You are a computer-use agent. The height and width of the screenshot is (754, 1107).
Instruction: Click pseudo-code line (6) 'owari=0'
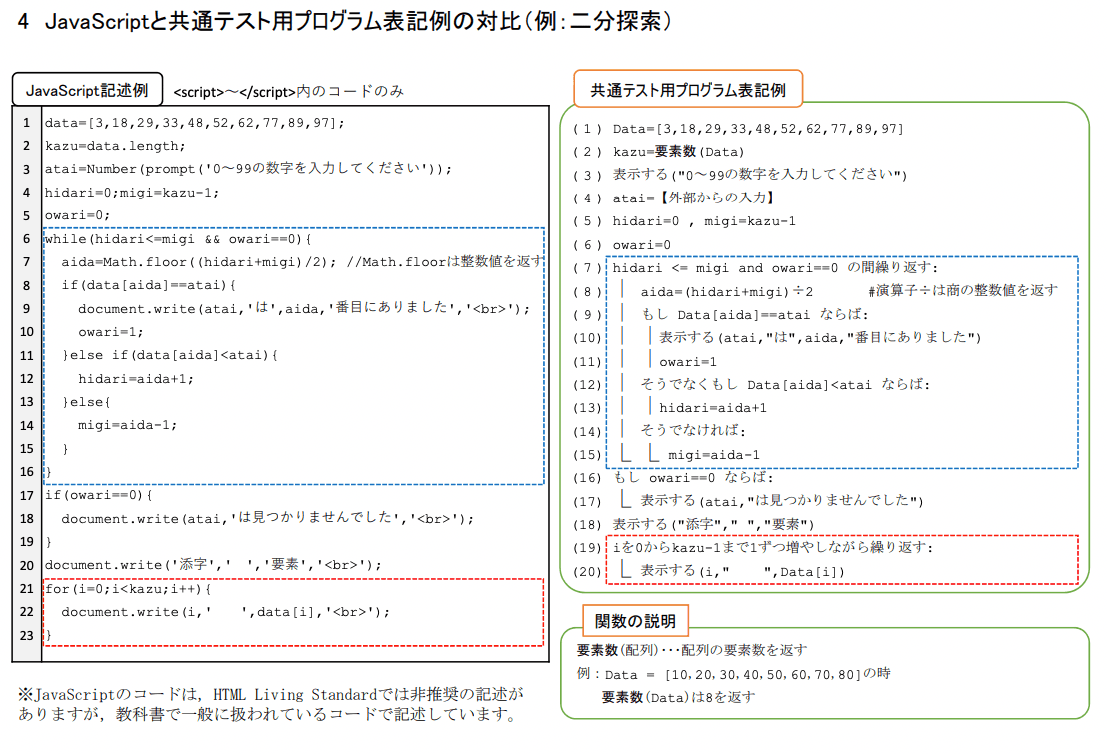point(642,245)
